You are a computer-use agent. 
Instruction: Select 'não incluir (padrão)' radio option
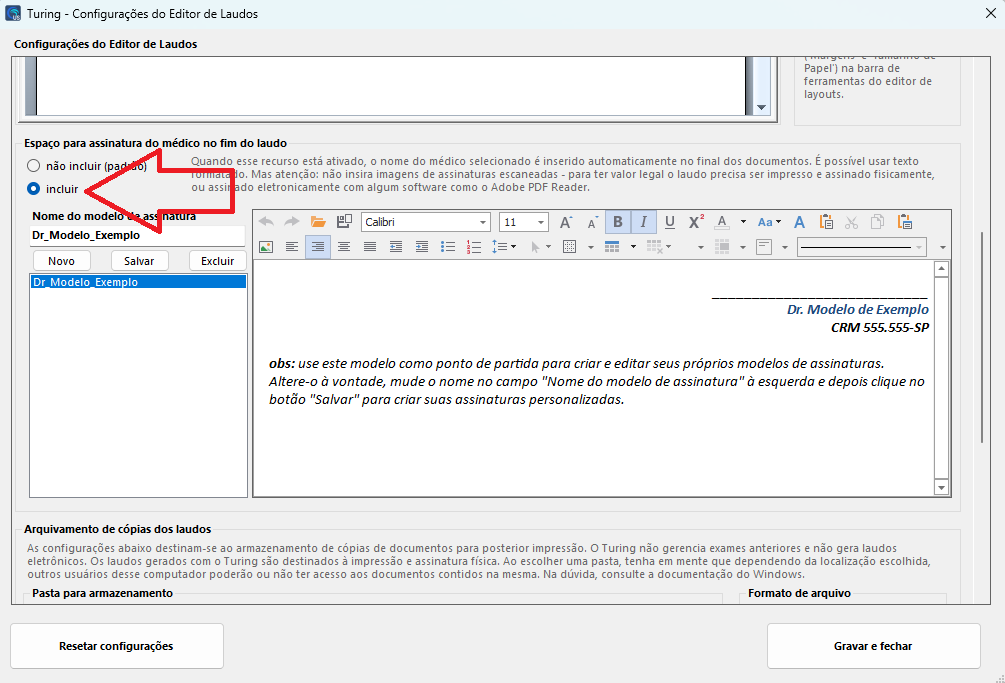tap(34, 166)
